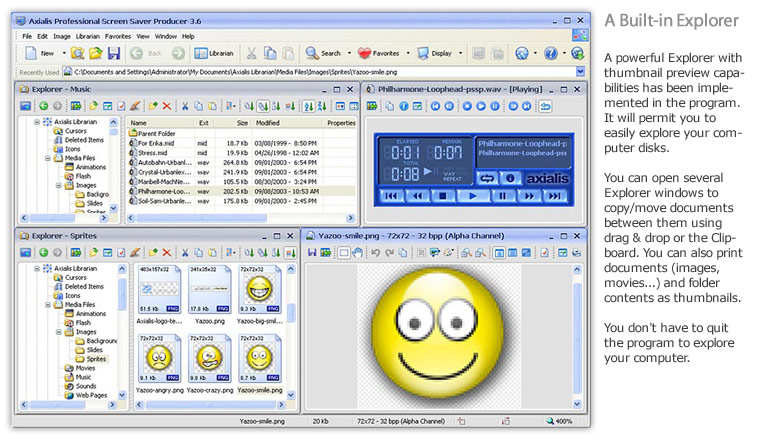
Task: Collapse Axialis Librarian root in Explorer - Sprites tree
Action: (37, 268)
